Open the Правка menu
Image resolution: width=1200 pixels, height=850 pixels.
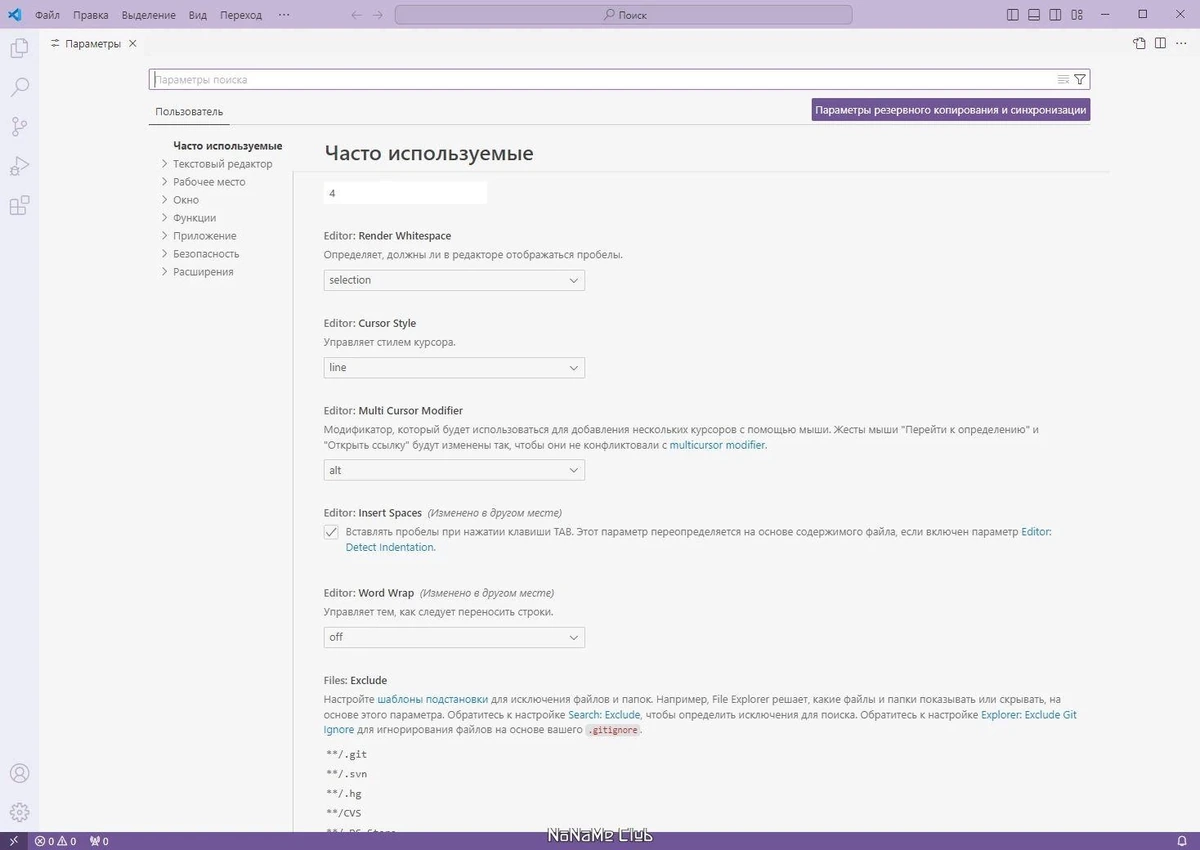tap(91, 15)
